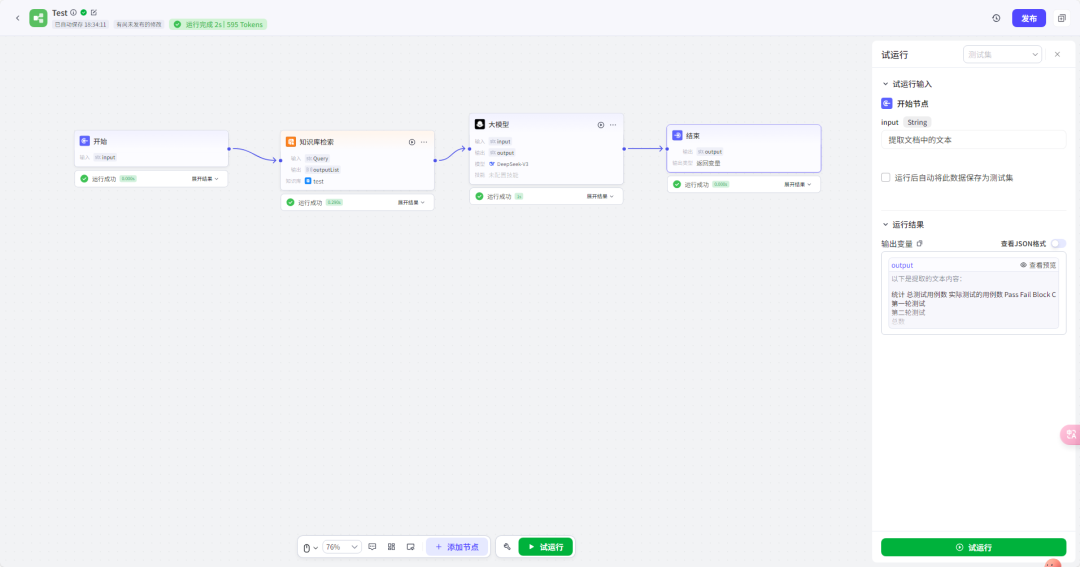Edit the workflow name with pencil icon

tap(94, 12)
